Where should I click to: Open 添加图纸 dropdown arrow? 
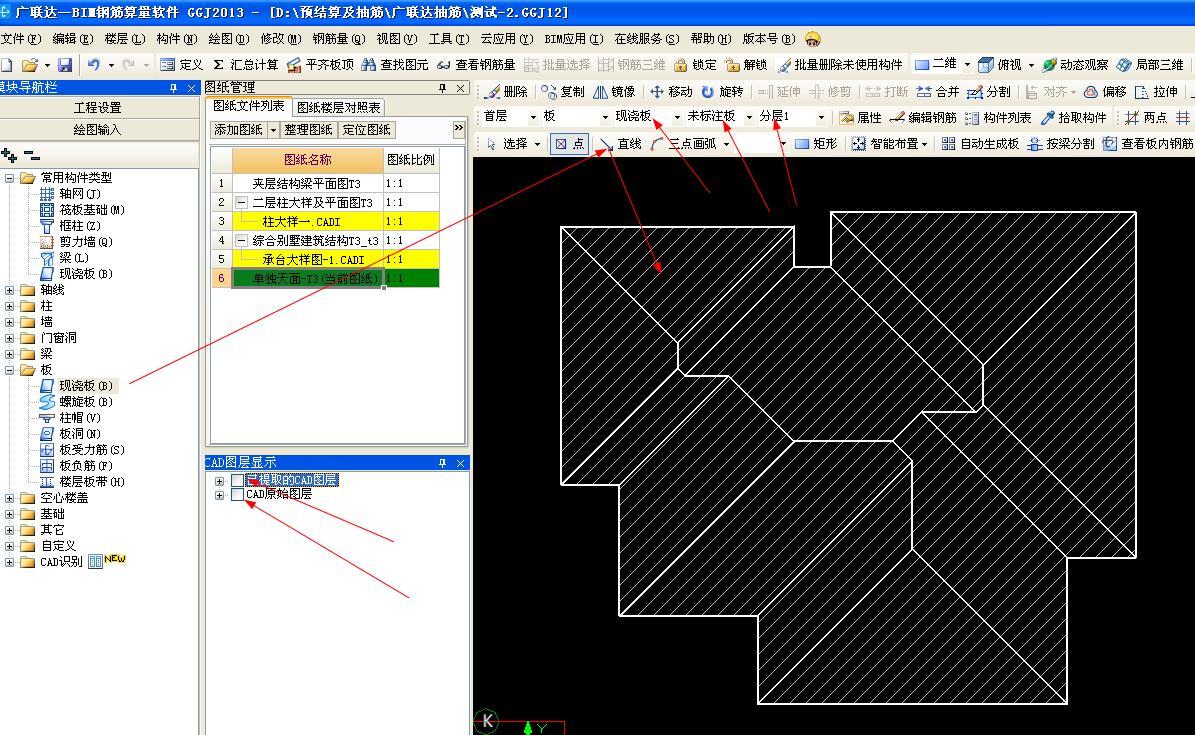(x=274, y=130)
